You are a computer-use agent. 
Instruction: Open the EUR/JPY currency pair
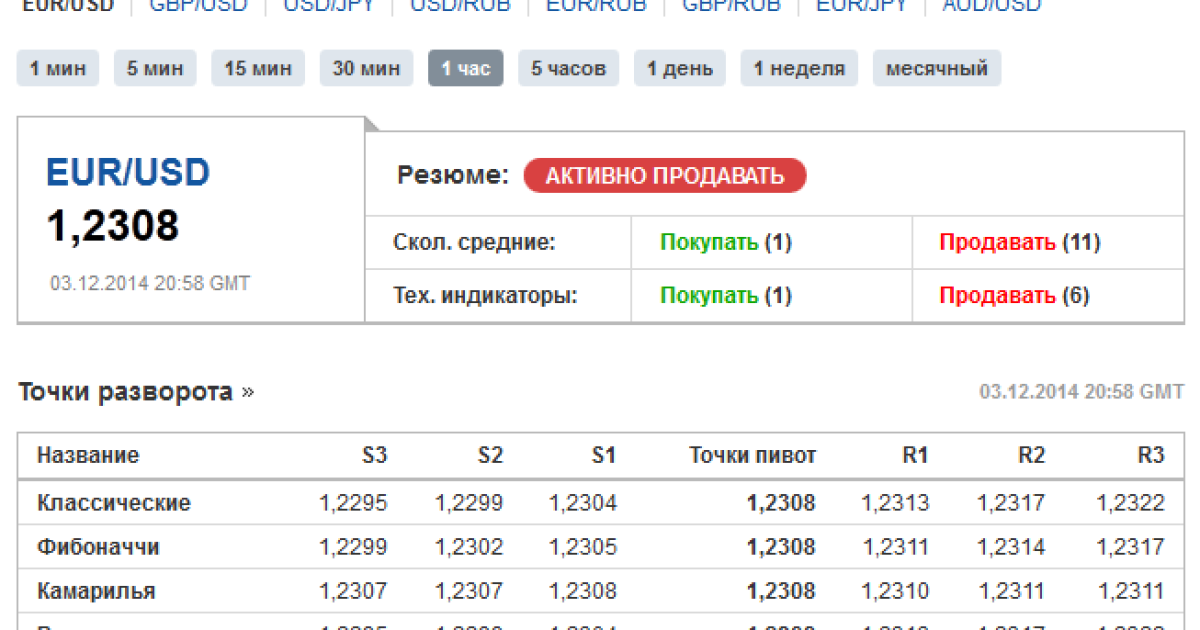tap(861, 6)
